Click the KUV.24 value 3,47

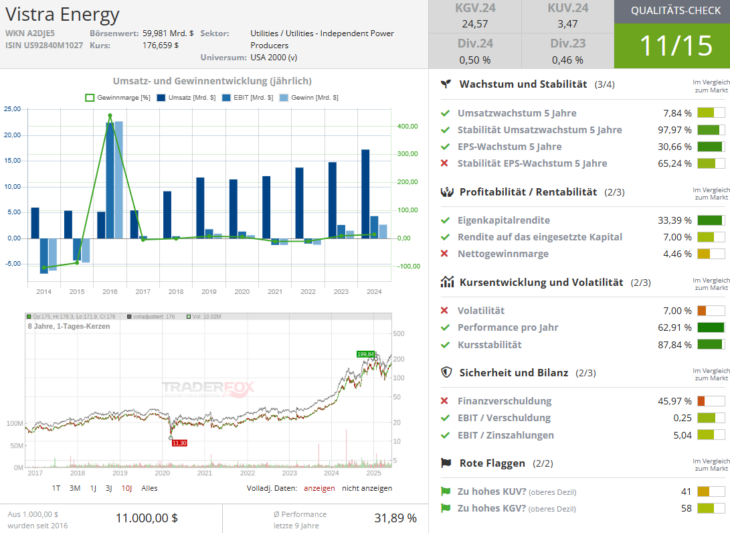pos(568,24)
